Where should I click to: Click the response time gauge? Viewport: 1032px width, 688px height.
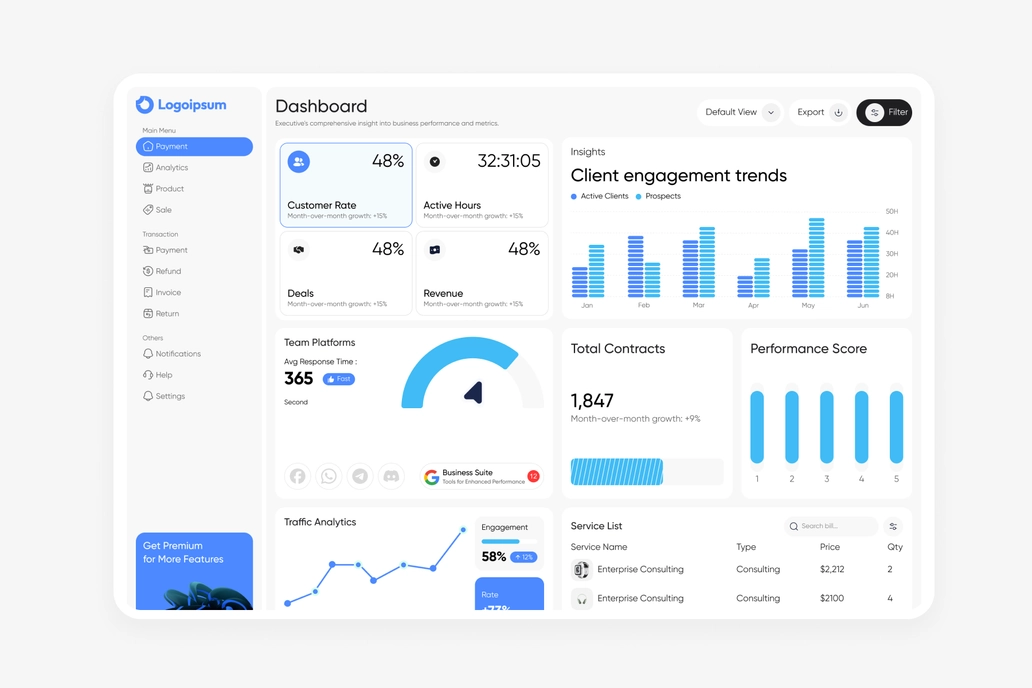473,373
